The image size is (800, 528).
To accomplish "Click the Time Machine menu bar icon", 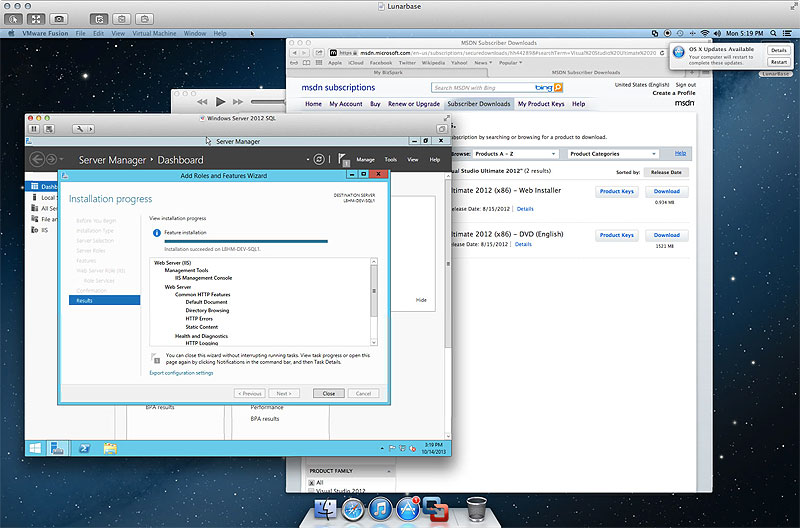I will [680, 33].
